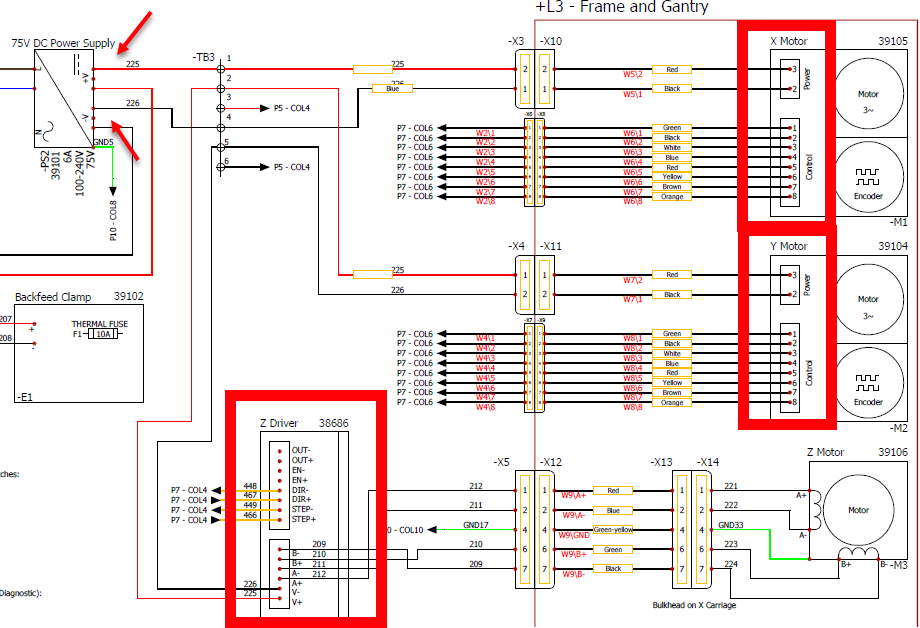Click the F1 10A thermal fuse symbol
This screenshot has width=920, height=628.
point(102,334)
